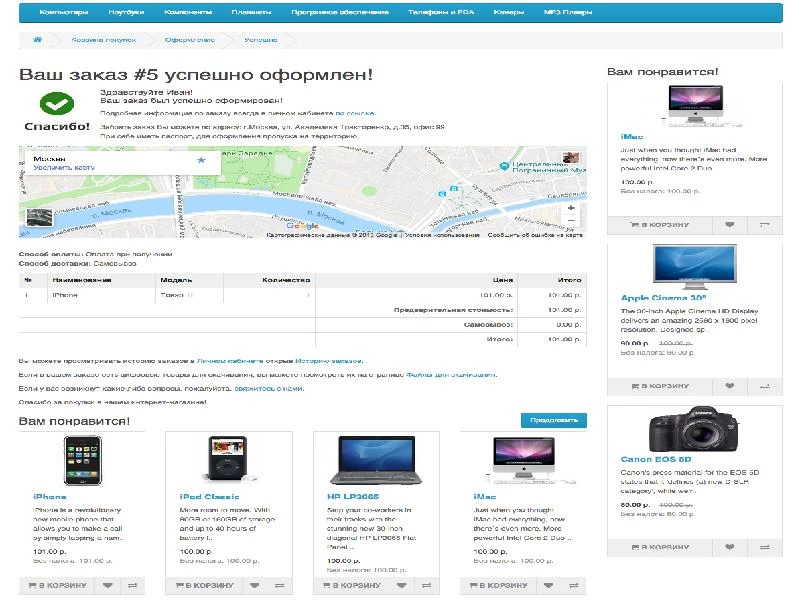Screen dimensions: 800x600
Task: Go to Корзина покупок breadcrumb
Action: click(x=104, y=40)
